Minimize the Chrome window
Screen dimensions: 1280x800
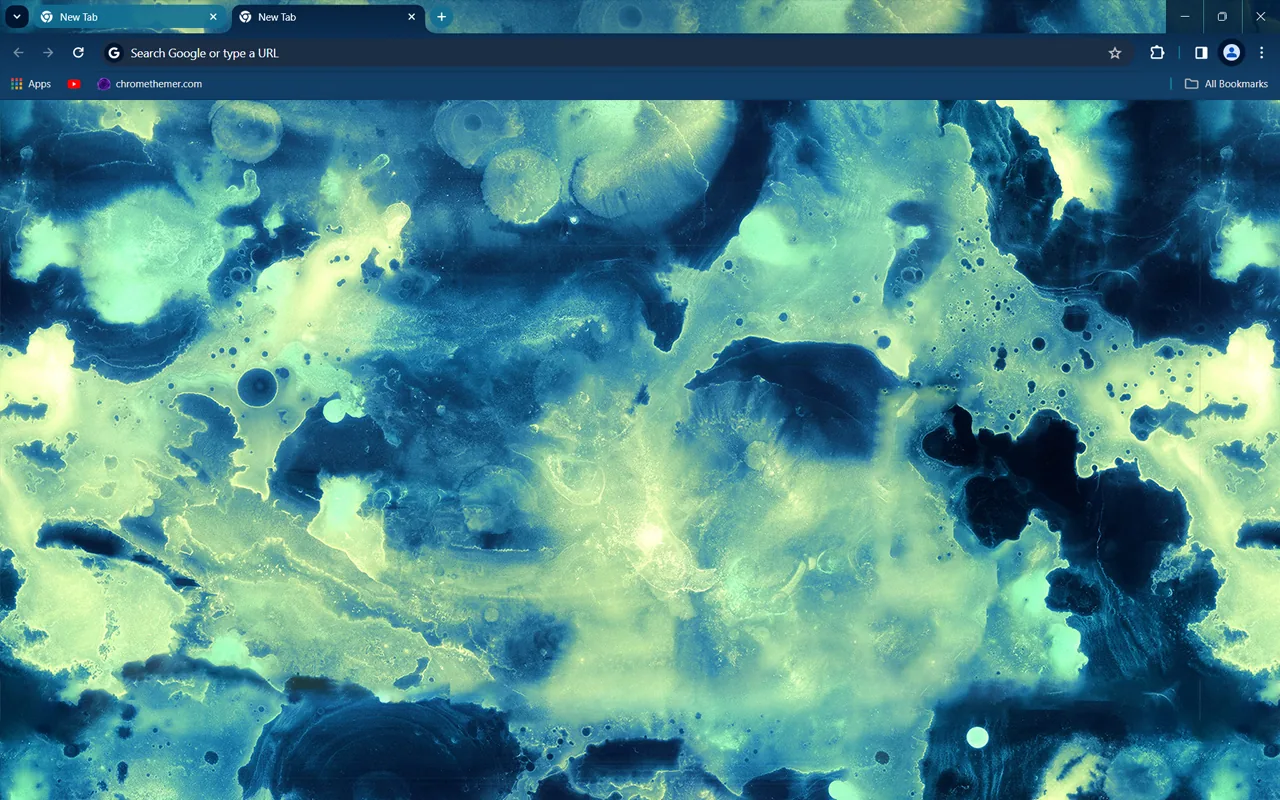(1185, 17)
